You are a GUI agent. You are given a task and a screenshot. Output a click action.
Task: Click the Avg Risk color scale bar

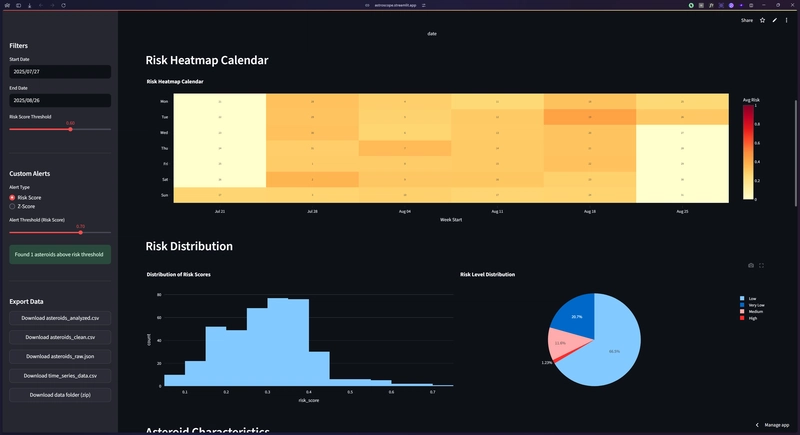[748, 152]
